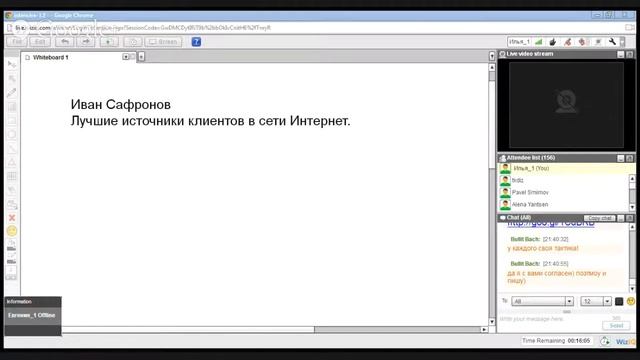Click the red X delete tool

[x=12, y=218]
